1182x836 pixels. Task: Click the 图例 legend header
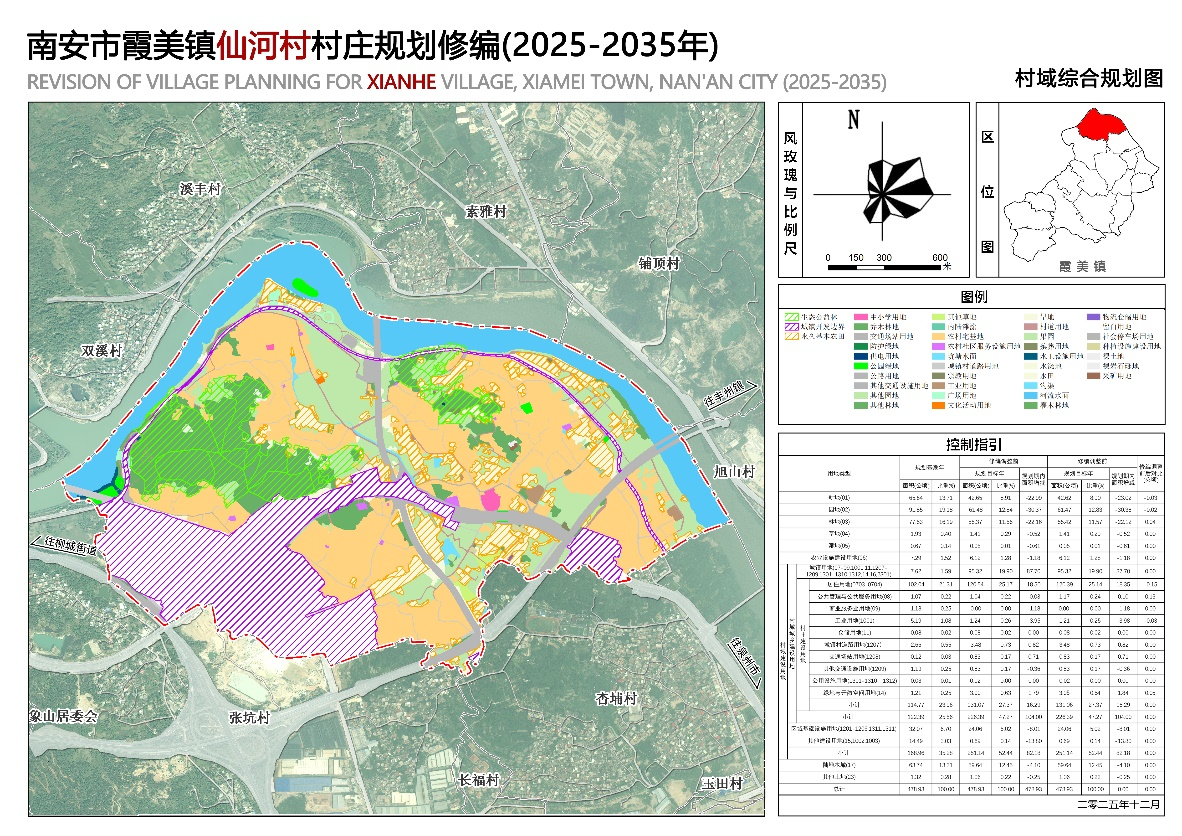click(x=973, y=298)
